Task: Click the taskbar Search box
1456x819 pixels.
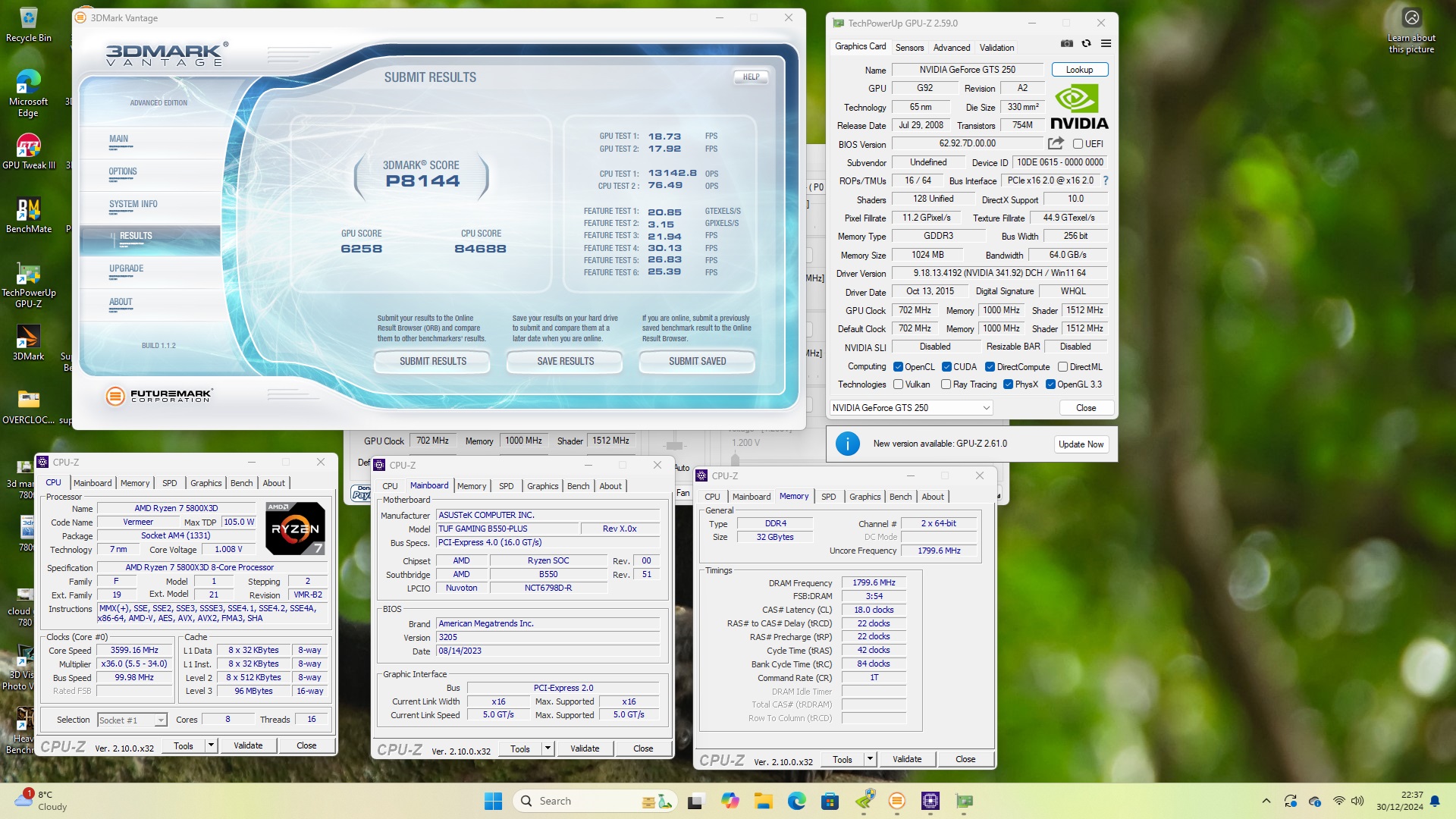Action: coord(594,801)
